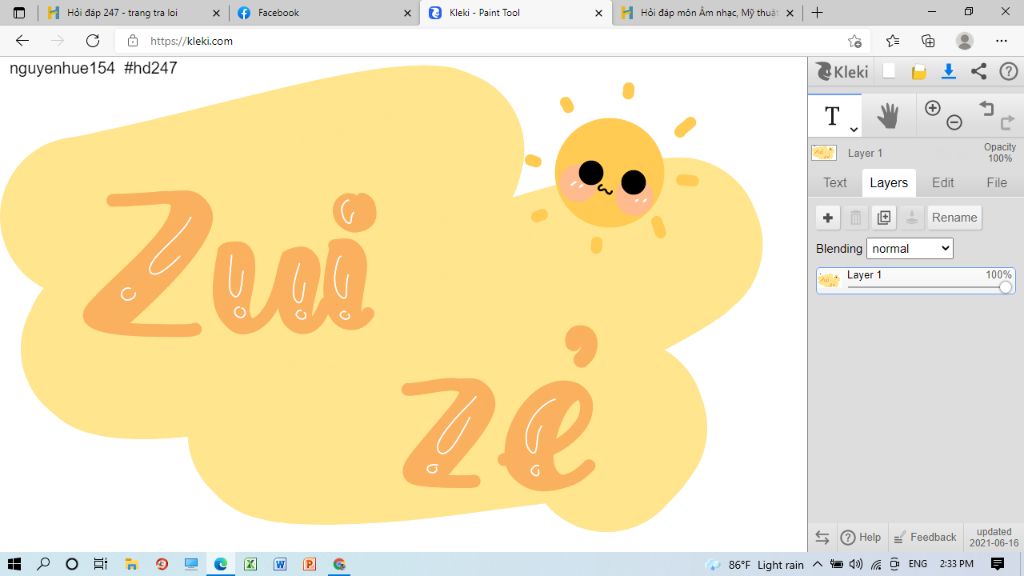The width and height of the screenshot is (1024, 576).
Task: Redo the undone action
Action: pyautogui.click(x=1007, y=121)
